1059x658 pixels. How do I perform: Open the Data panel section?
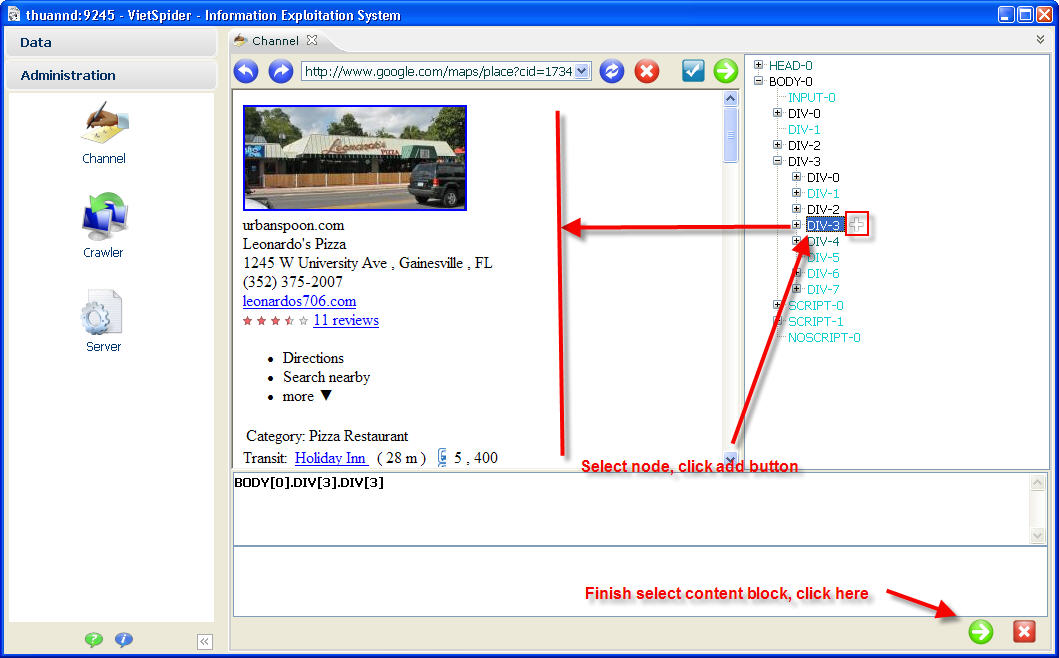[111, 42]
